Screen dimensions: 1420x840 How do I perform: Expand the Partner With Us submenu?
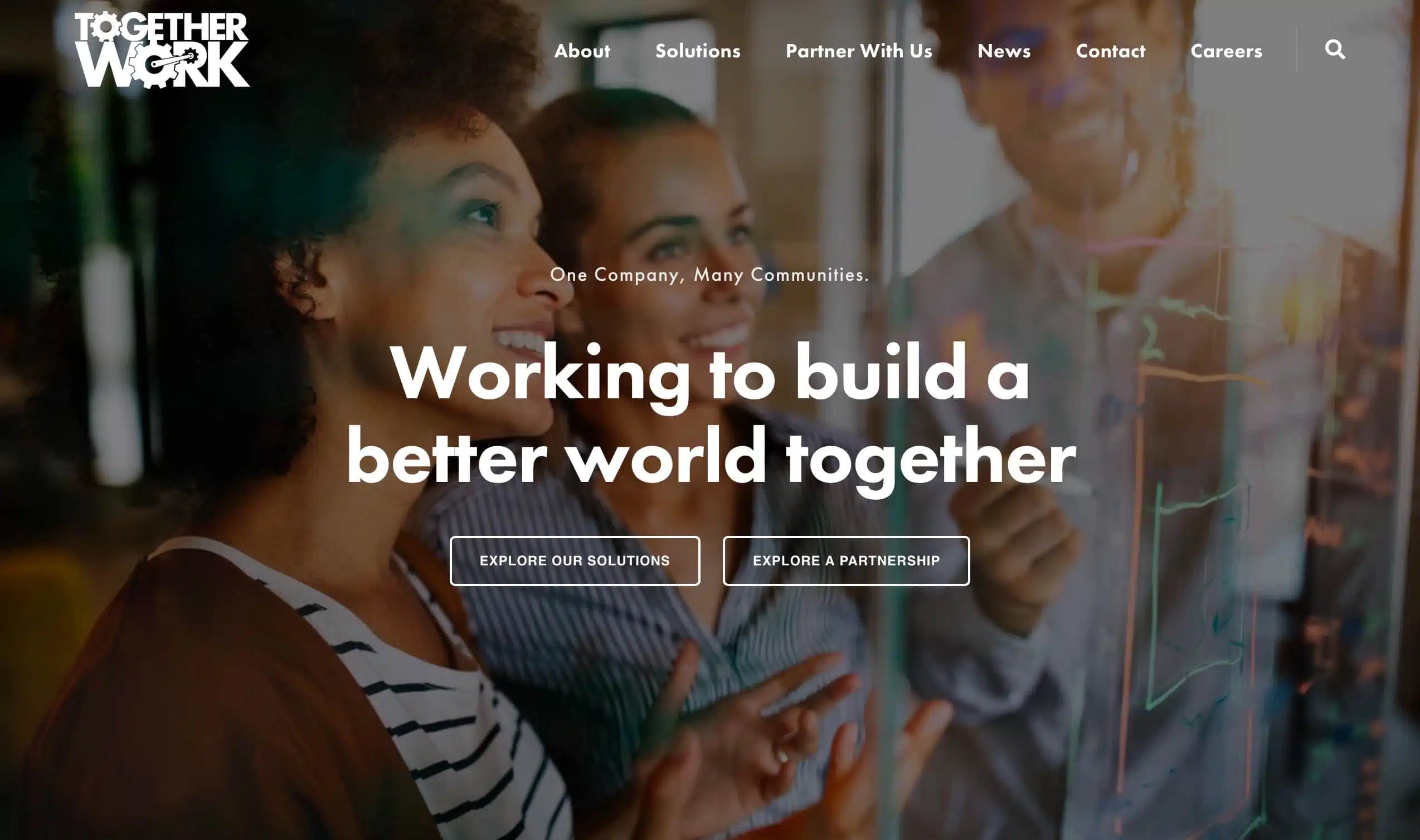point(858,50)
